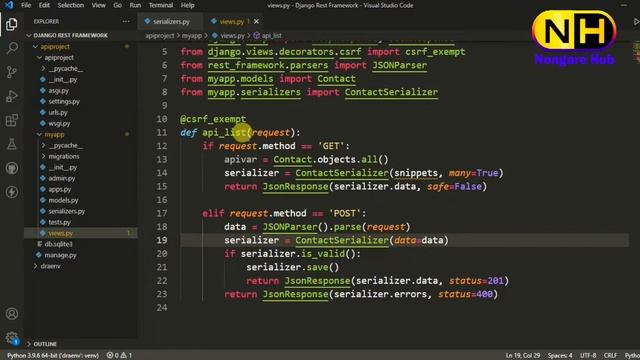Open the Help menu
The width and height of the screenshot is (640, 360).
(x=187, y=5)
